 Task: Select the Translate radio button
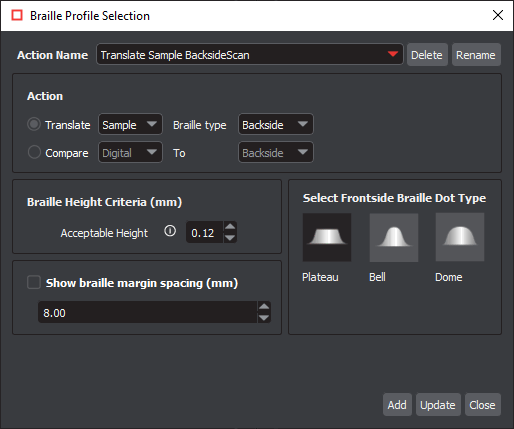(34, 124)
